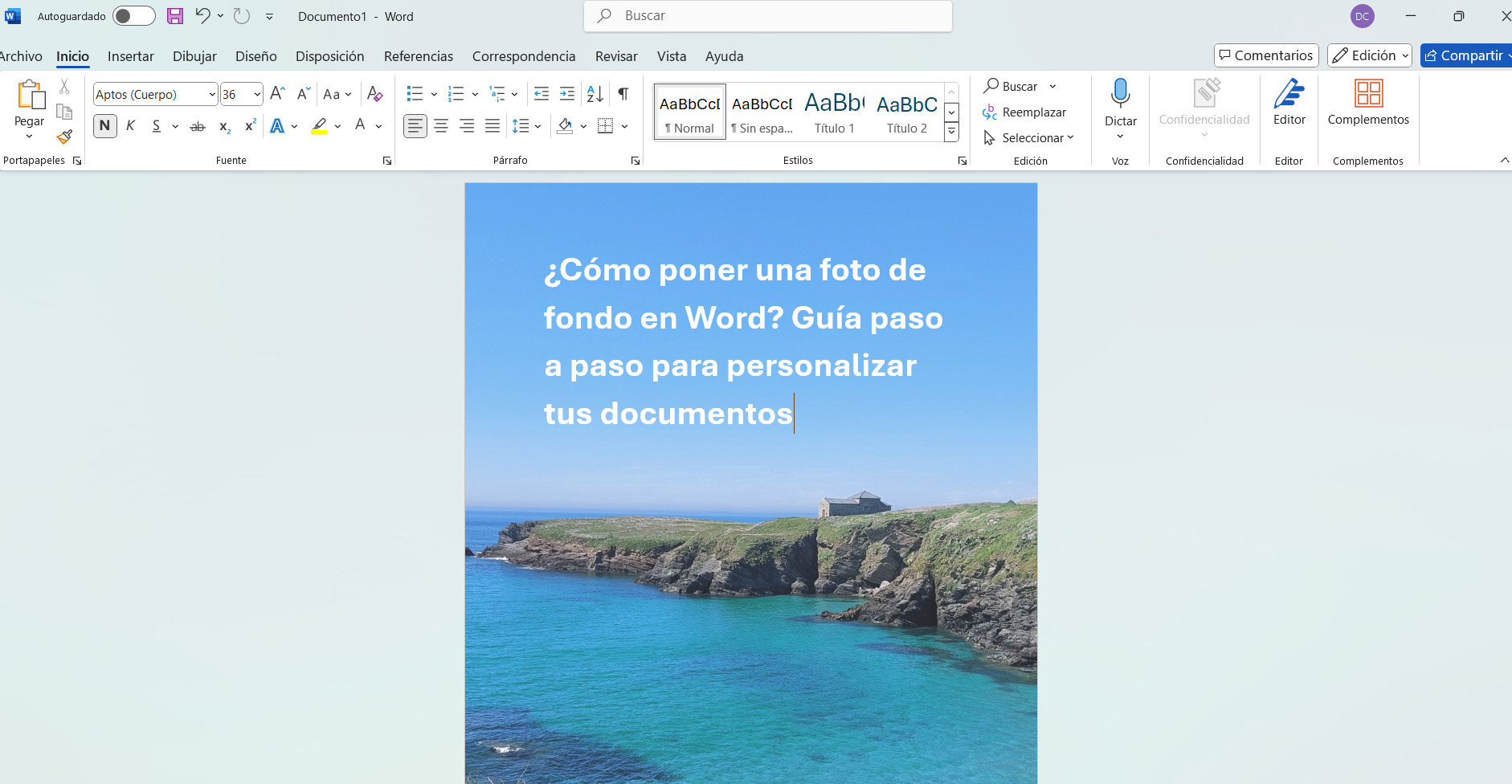Open Reemplazar to replace text
This screenshot has height=784, width=1512.
tap(1026, 112)
